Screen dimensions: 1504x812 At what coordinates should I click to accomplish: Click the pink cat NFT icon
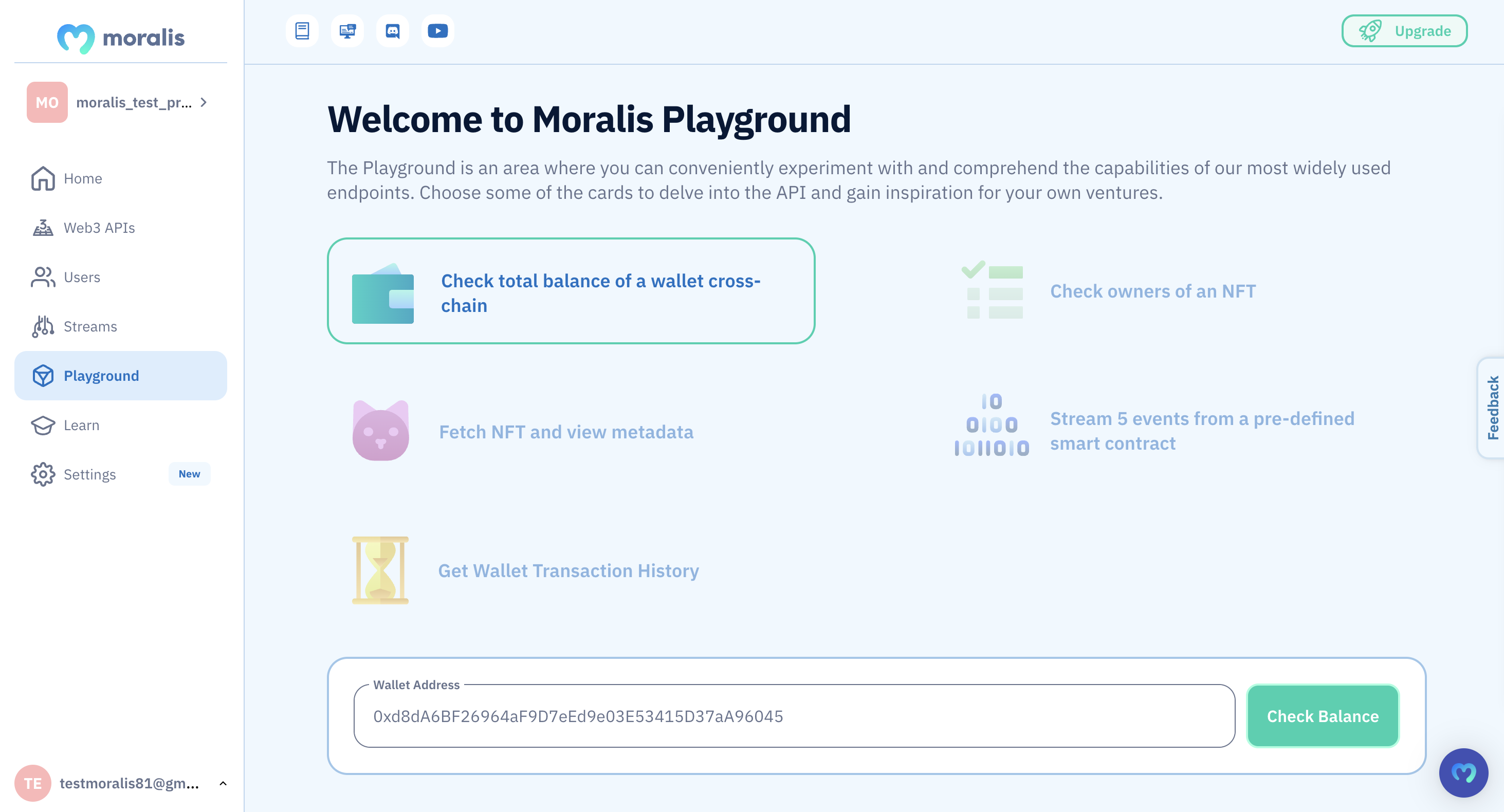click(x=381, y=430)
